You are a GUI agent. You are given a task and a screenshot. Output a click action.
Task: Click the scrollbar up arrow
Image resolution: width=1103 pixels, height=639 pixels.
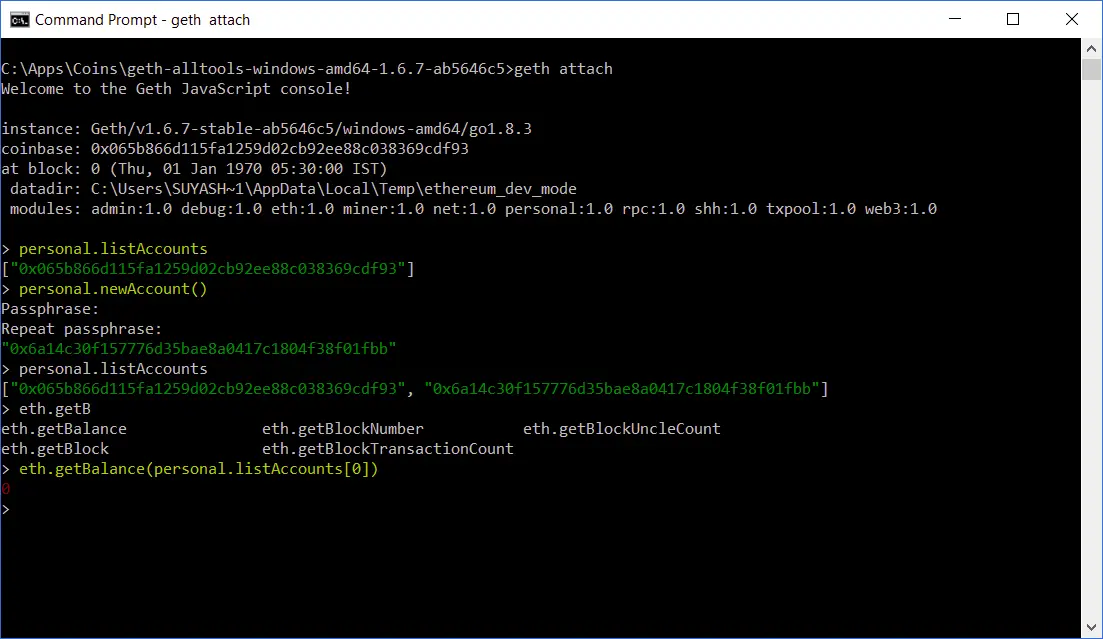tap(1091, 49)
